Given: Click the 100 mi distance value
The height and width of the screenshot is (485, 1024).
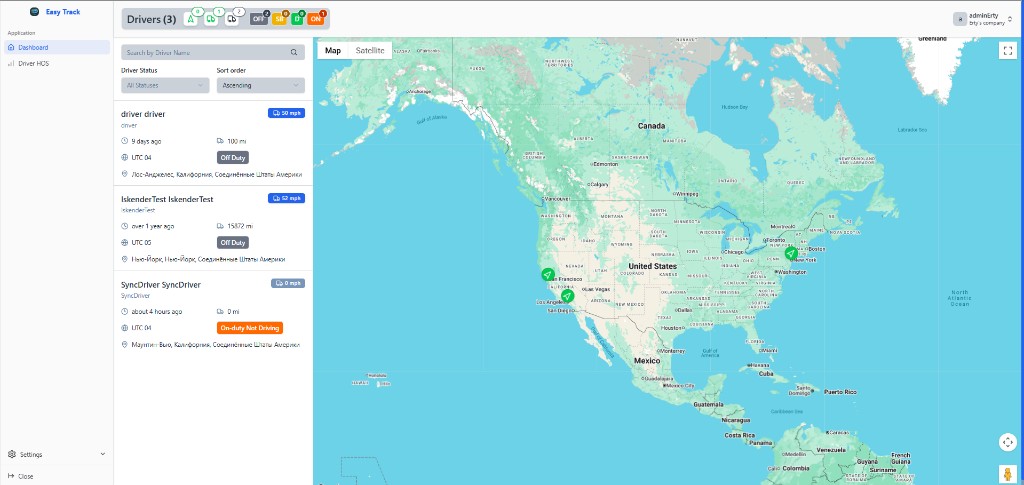Looking at the screenshot, I should pyautogui.click(x=236, y=141).
